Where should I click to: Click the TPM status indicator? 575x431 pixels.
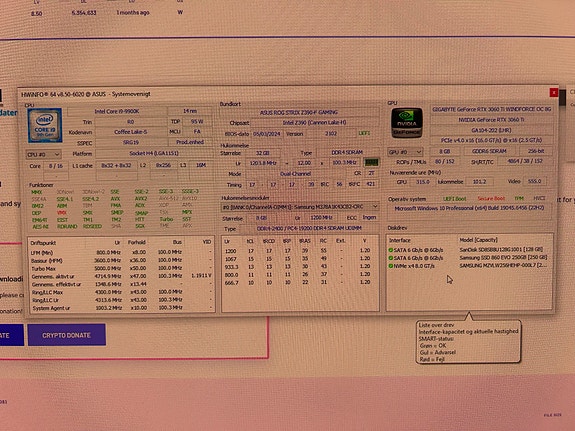pyautogui.click(x=519, y=198)
